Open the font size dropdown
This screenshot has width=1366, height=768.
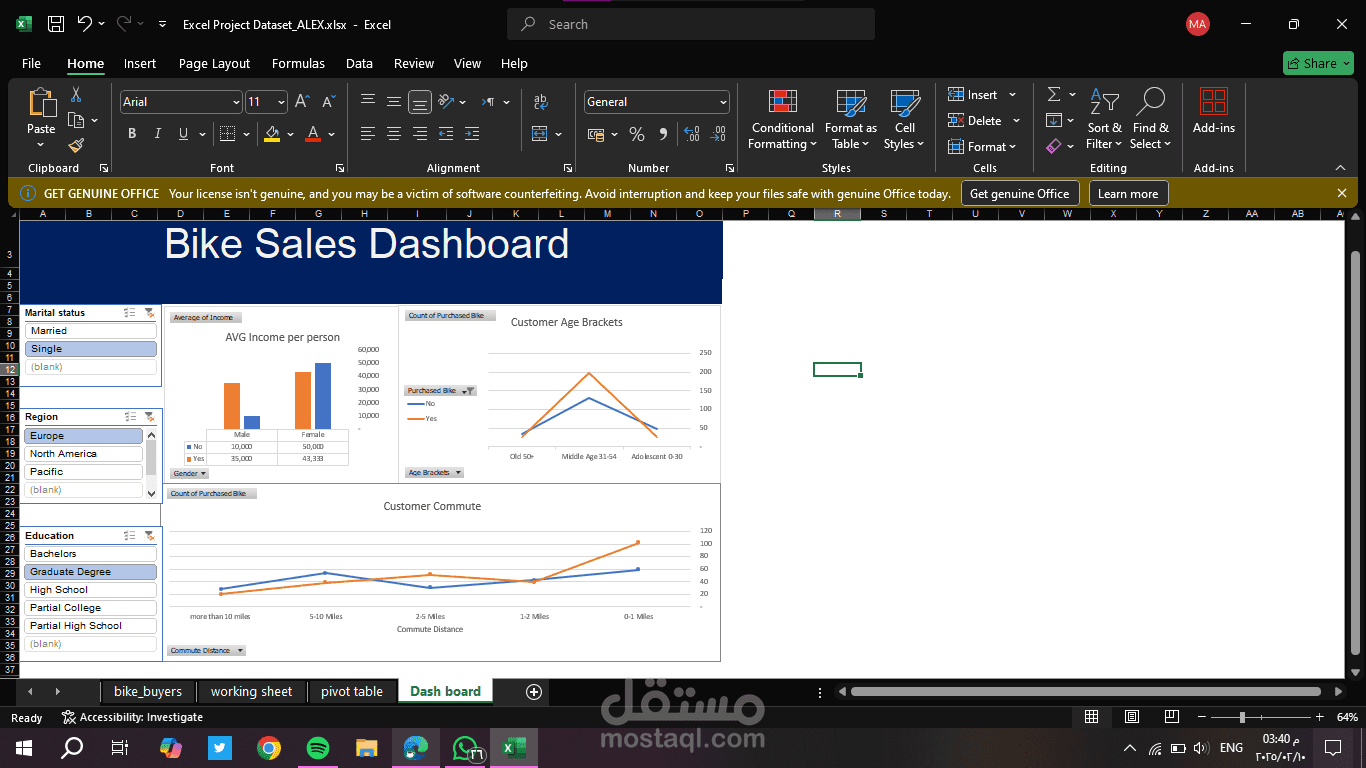(281, 102)
